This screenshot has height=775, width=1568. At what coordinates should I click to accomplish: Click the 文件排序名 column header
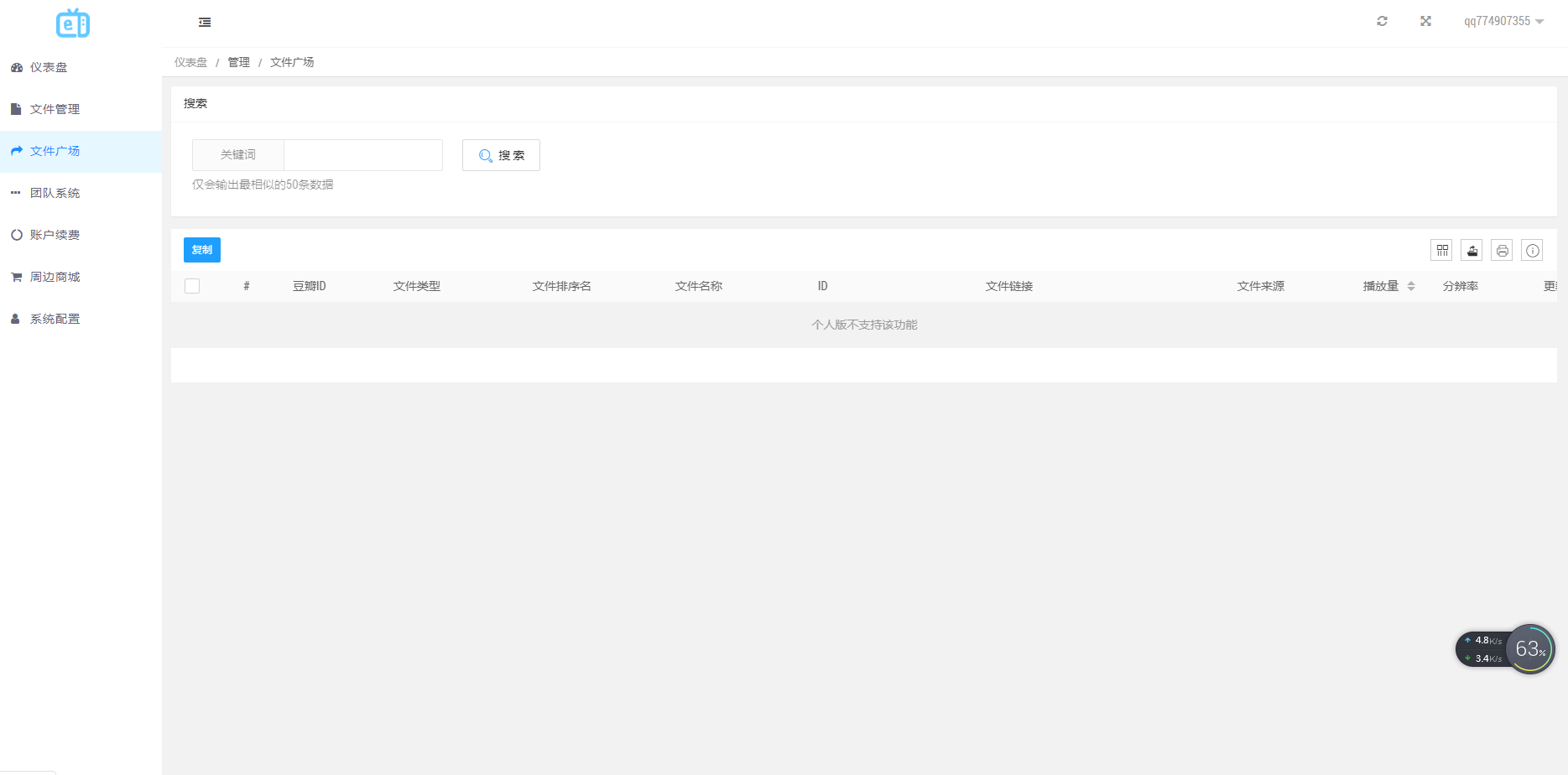pos(562,286)
